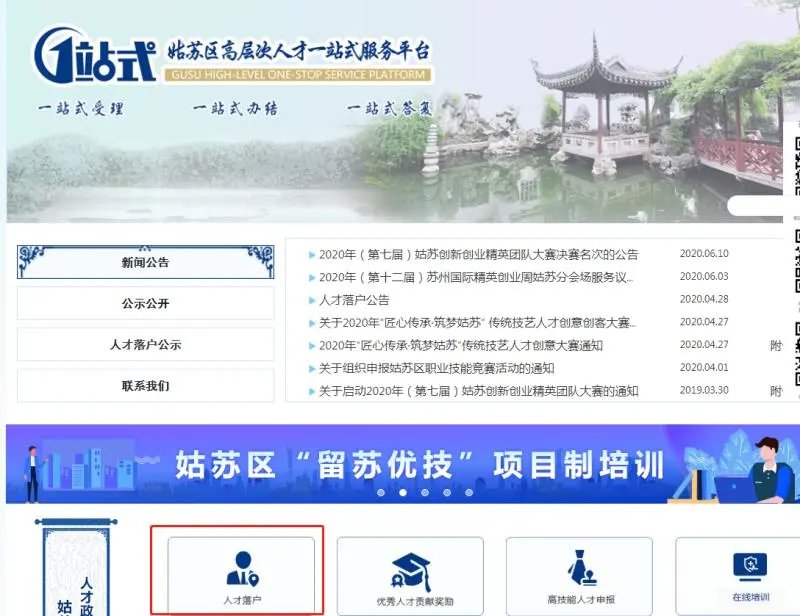Viewport: 800px width, 616px height.
Task: Click the date 2020.04.28
Action: click(x=704, y=299)
